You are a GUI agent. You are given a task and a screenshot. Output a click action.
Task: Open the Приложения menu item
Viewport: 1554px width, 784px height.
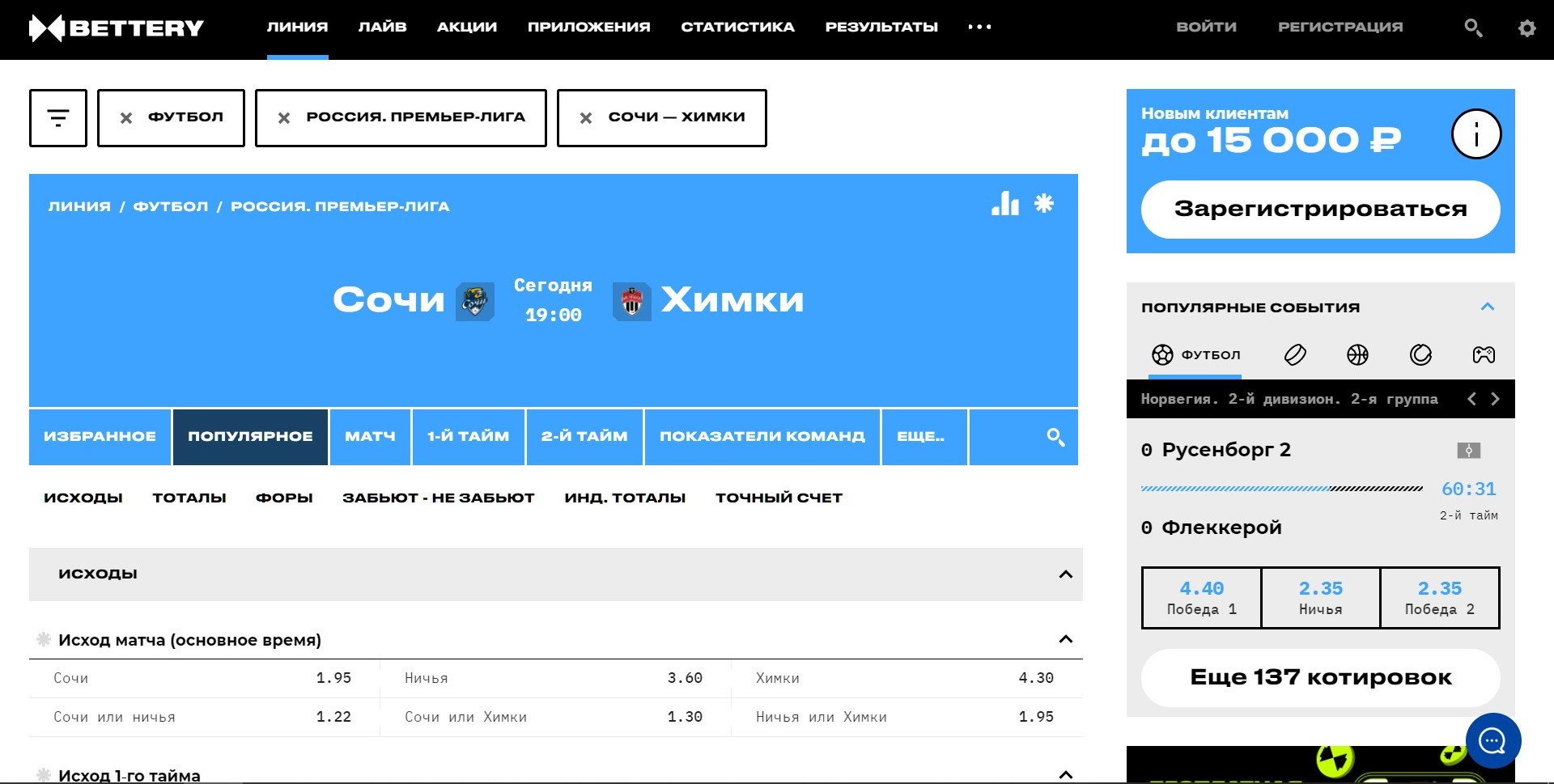point(588,27)
